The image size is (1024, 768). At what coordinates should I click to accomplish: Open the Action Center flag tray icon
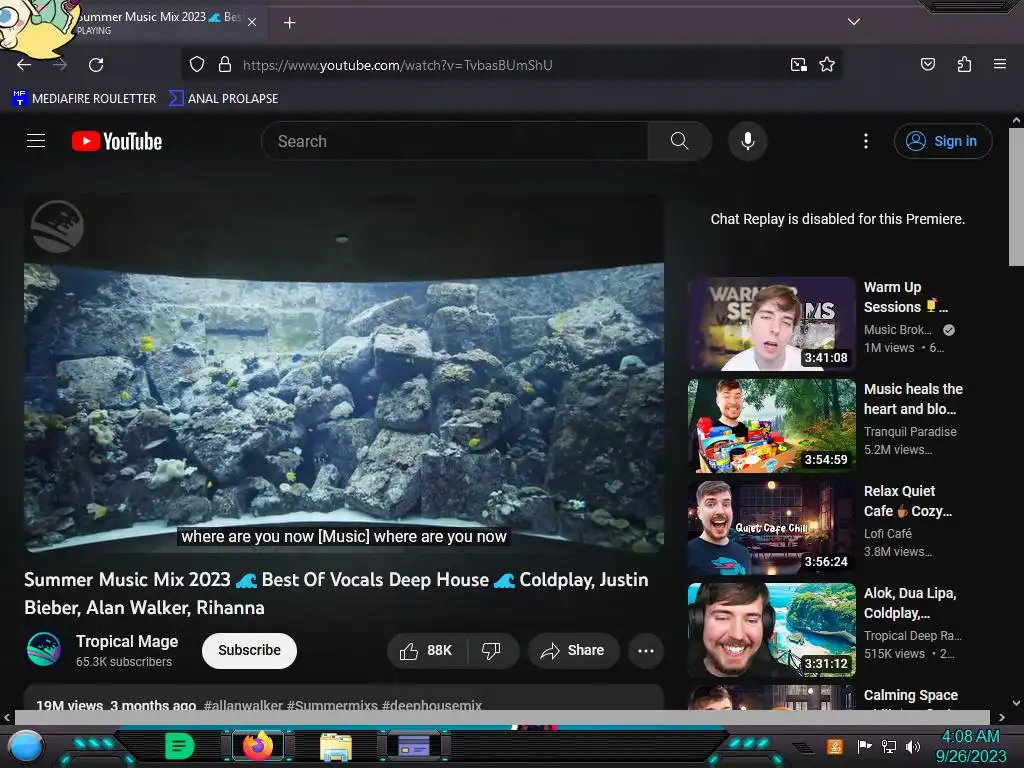(x=864, y=746)
